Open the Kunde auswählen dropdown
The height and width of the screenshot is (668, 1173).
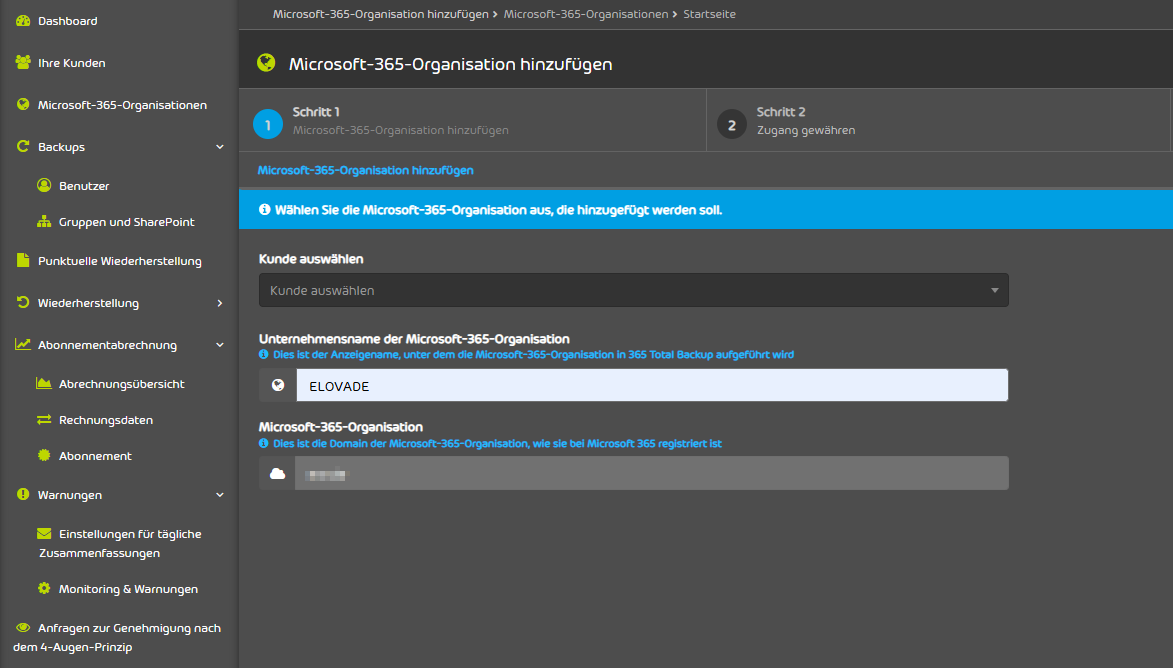click(633, 290)
